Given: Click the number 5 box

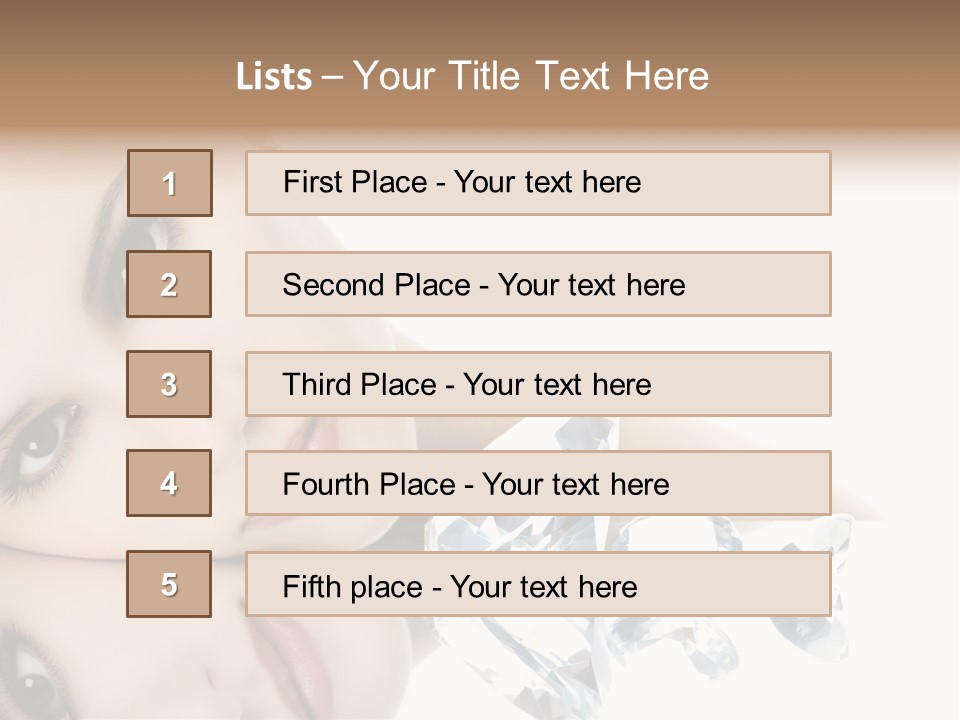Looking at the screenshot, I should (169, 584).
